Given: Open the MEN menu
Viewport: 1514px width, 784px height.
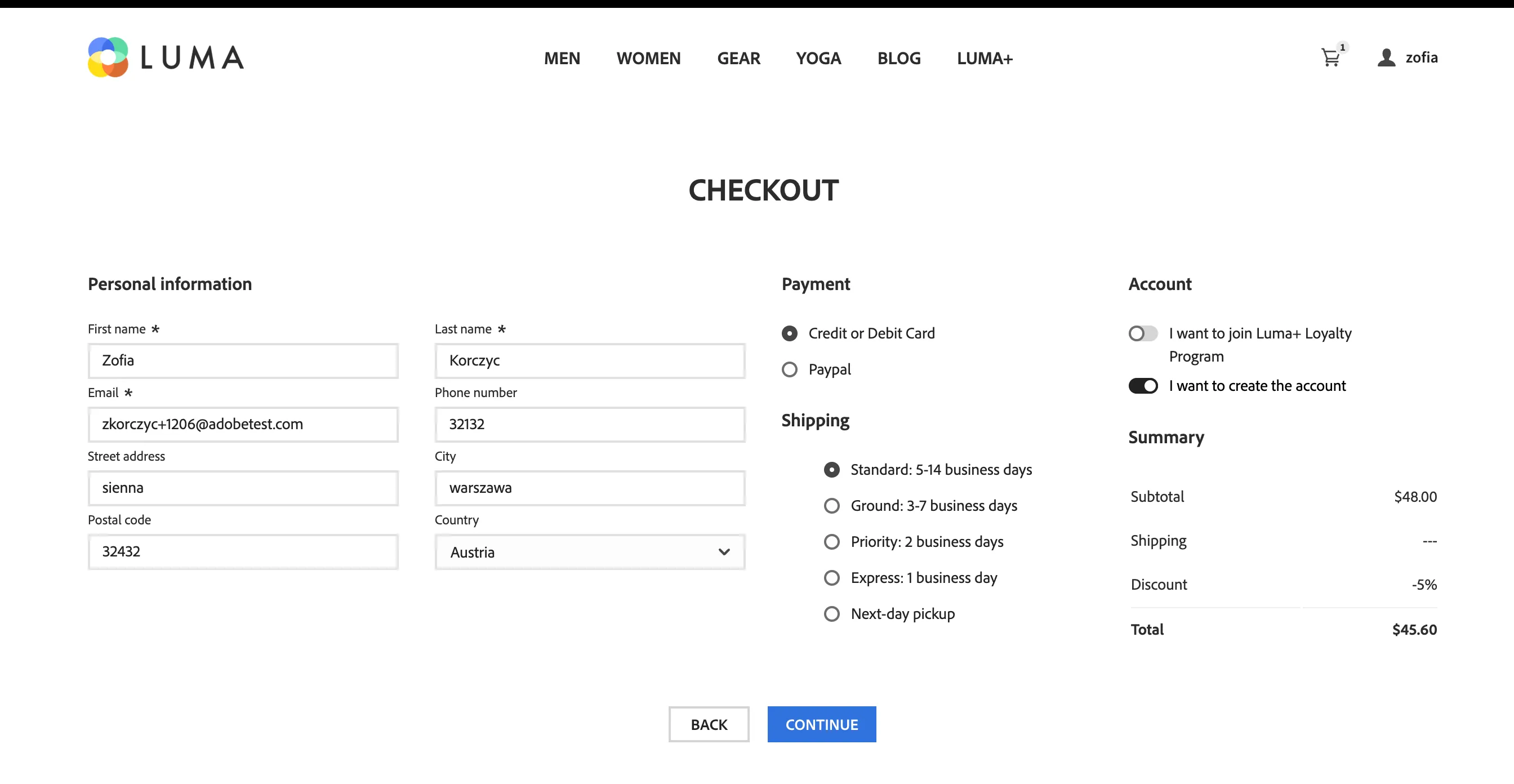Looking at the screenshot, I should coord(562,58).
